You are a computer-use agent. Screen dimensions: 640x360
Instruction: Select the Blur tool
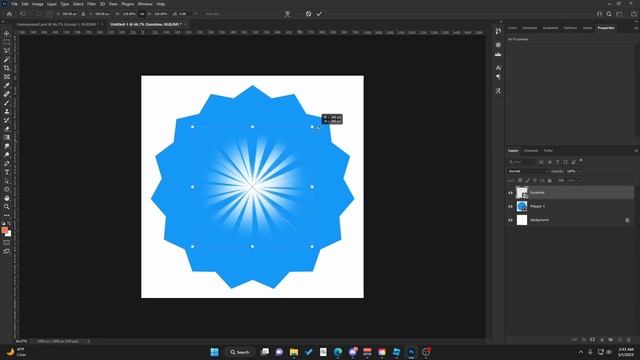click(x=7, y=146)
